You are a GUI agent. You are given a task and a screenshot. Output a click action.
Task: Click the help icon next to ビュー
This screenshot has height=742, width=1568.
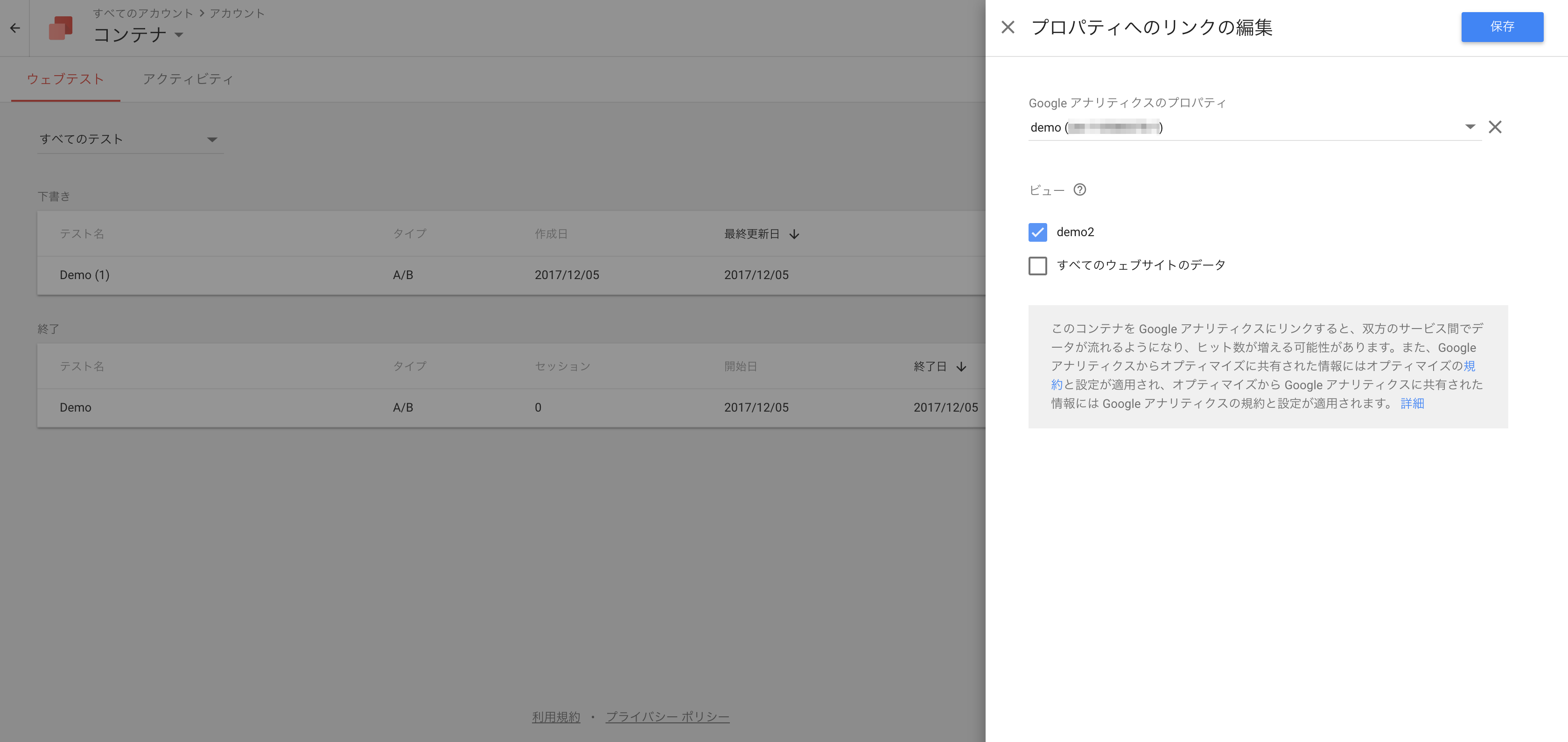click(1079, 190)
